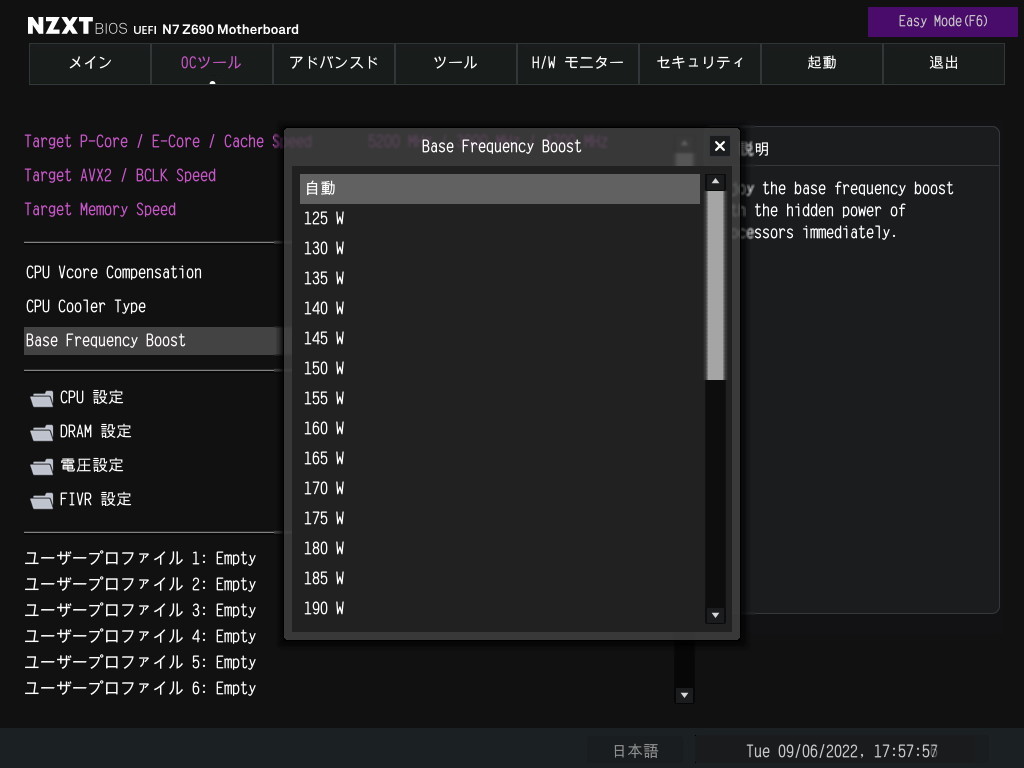Choose 145 W from the list

[x=500, y=339]
